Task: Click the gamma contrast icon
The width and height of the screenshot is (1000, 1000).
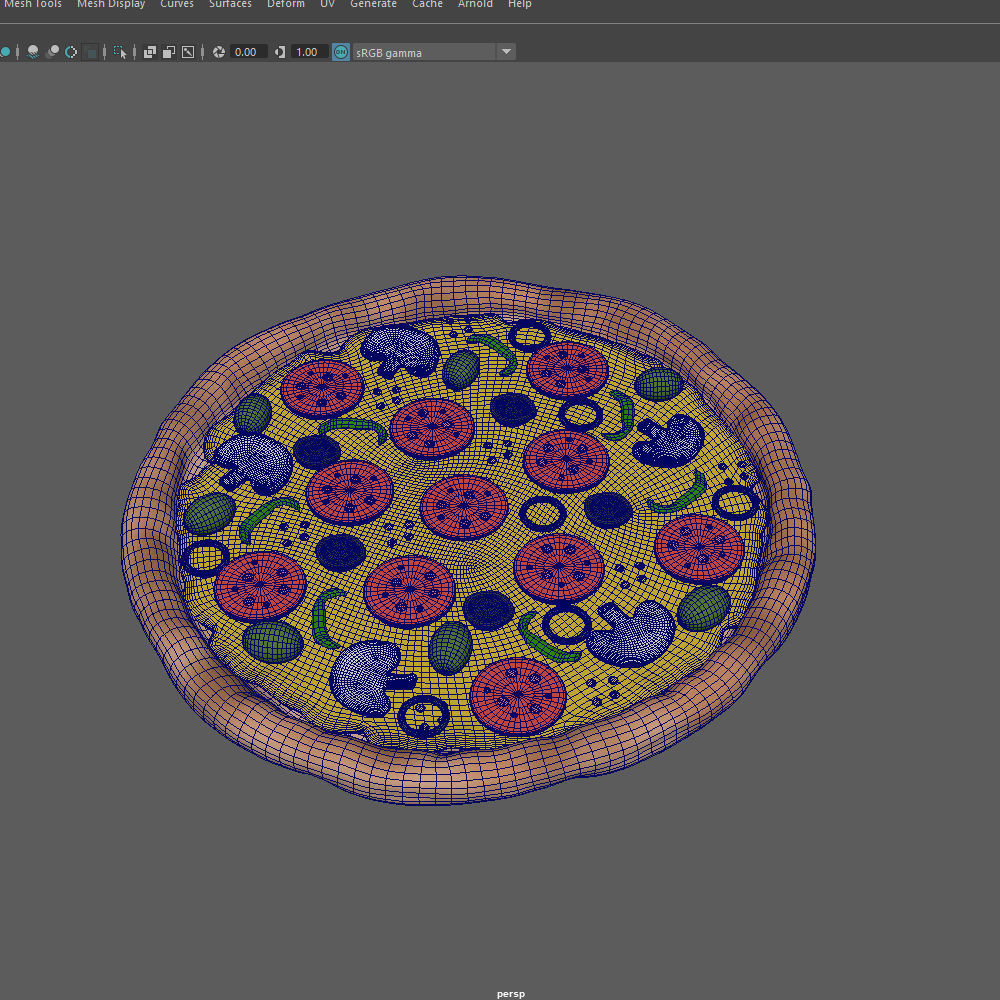Action: [x=280, y=52]
